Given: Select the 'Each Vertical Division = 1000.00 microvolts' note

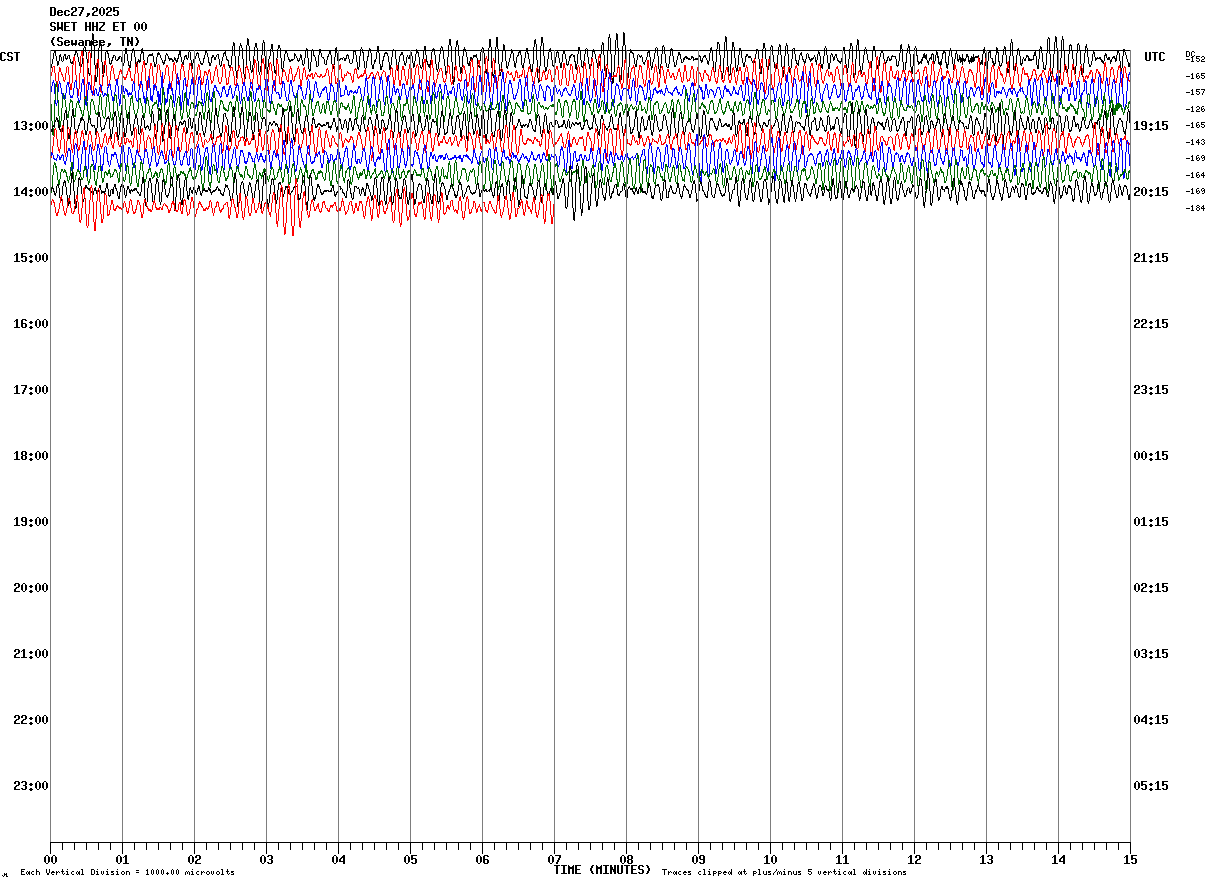Looking at the screenshot, I should pos(127,873).
